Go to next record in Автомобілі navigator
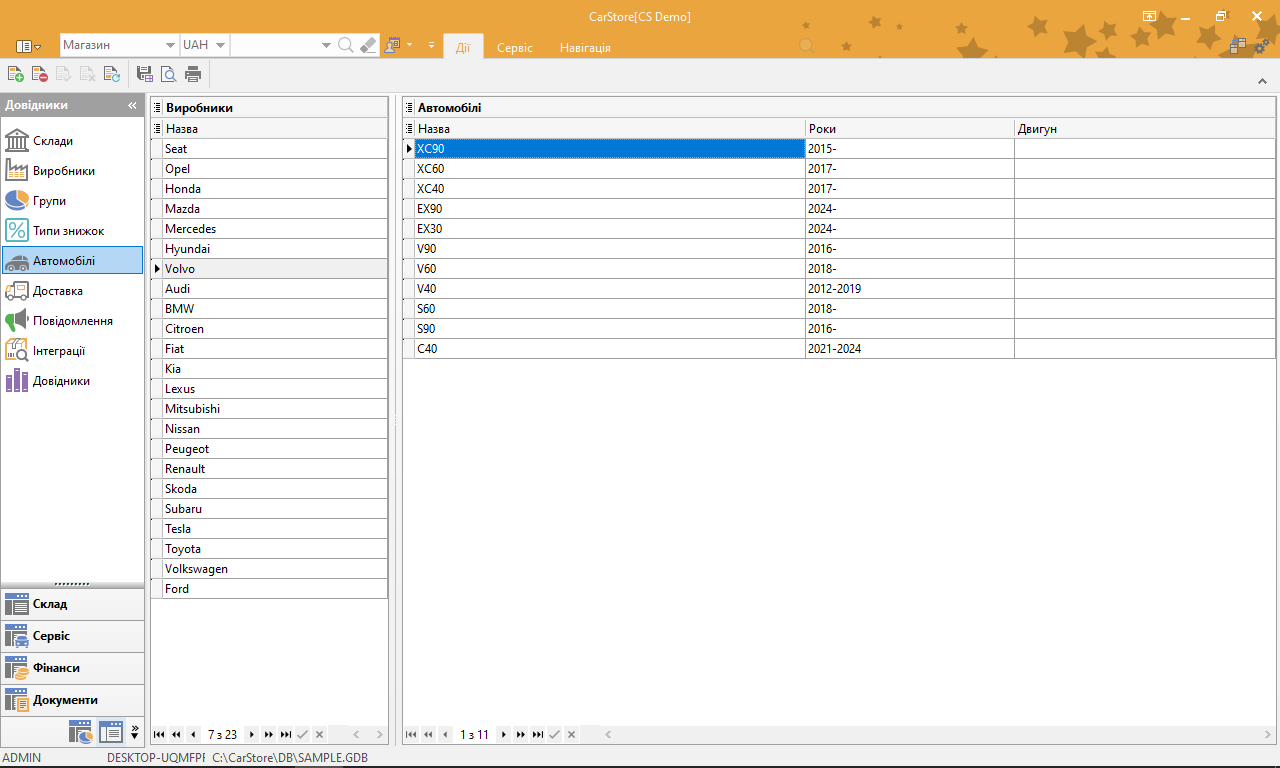This screenshot has width=1280, height=768. (504, 735)
